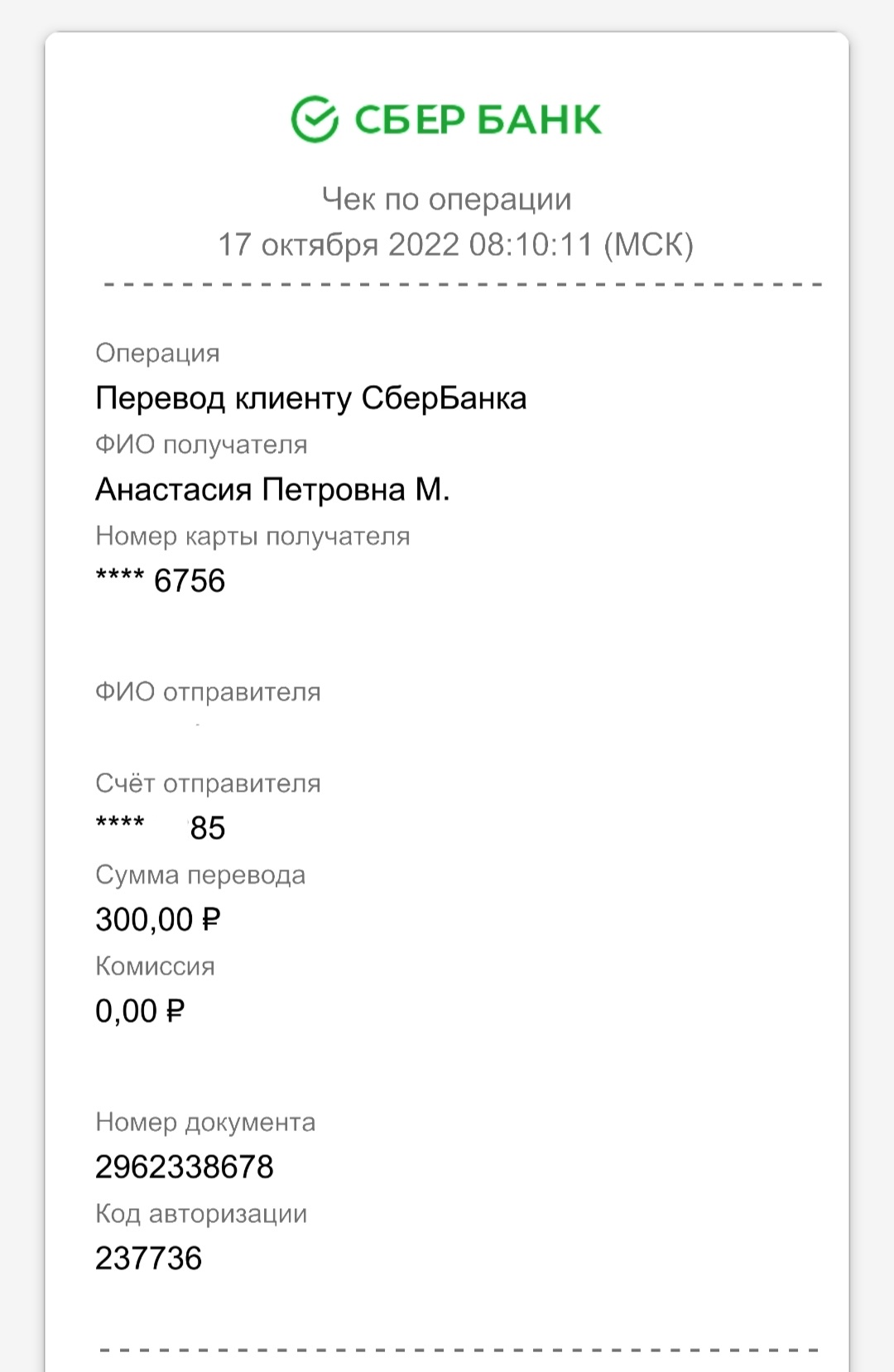Select recipient name Анастасия Петровна М.
Viewport: 894px width, 1372px height.
pos(272,489)
